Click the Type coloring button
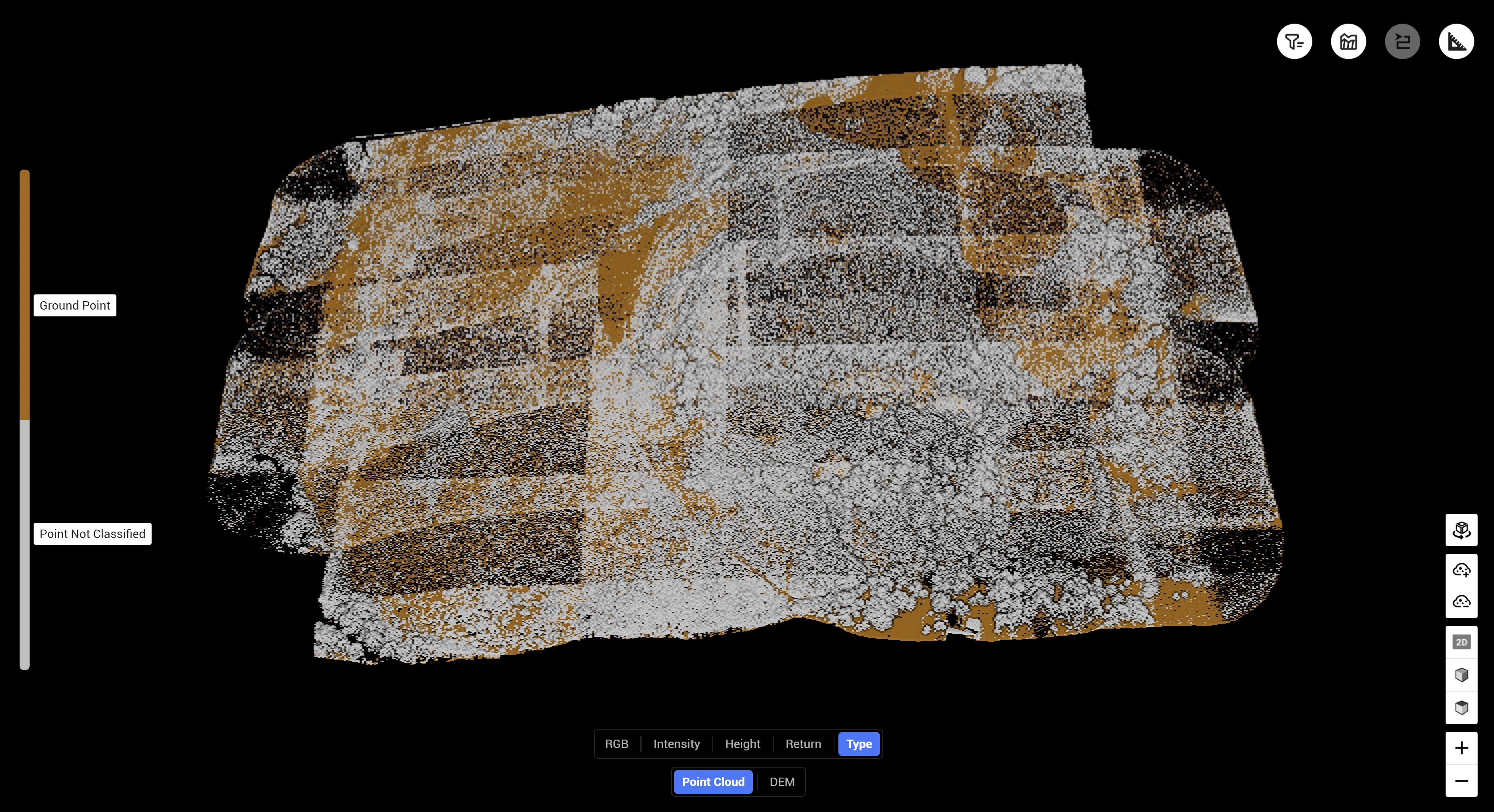Screen dimensions: 1494x812 [x=859, y=744]
